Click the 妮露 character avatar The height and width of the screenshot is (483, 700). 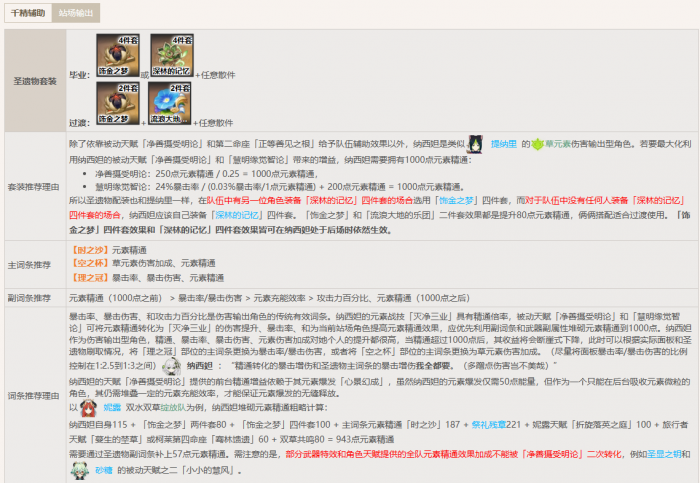pos(88,408)
